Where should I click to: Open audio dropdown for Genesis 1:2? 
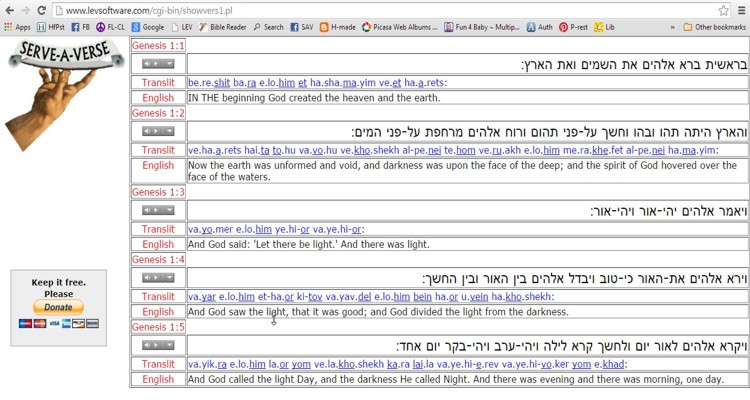coord(166,132)
